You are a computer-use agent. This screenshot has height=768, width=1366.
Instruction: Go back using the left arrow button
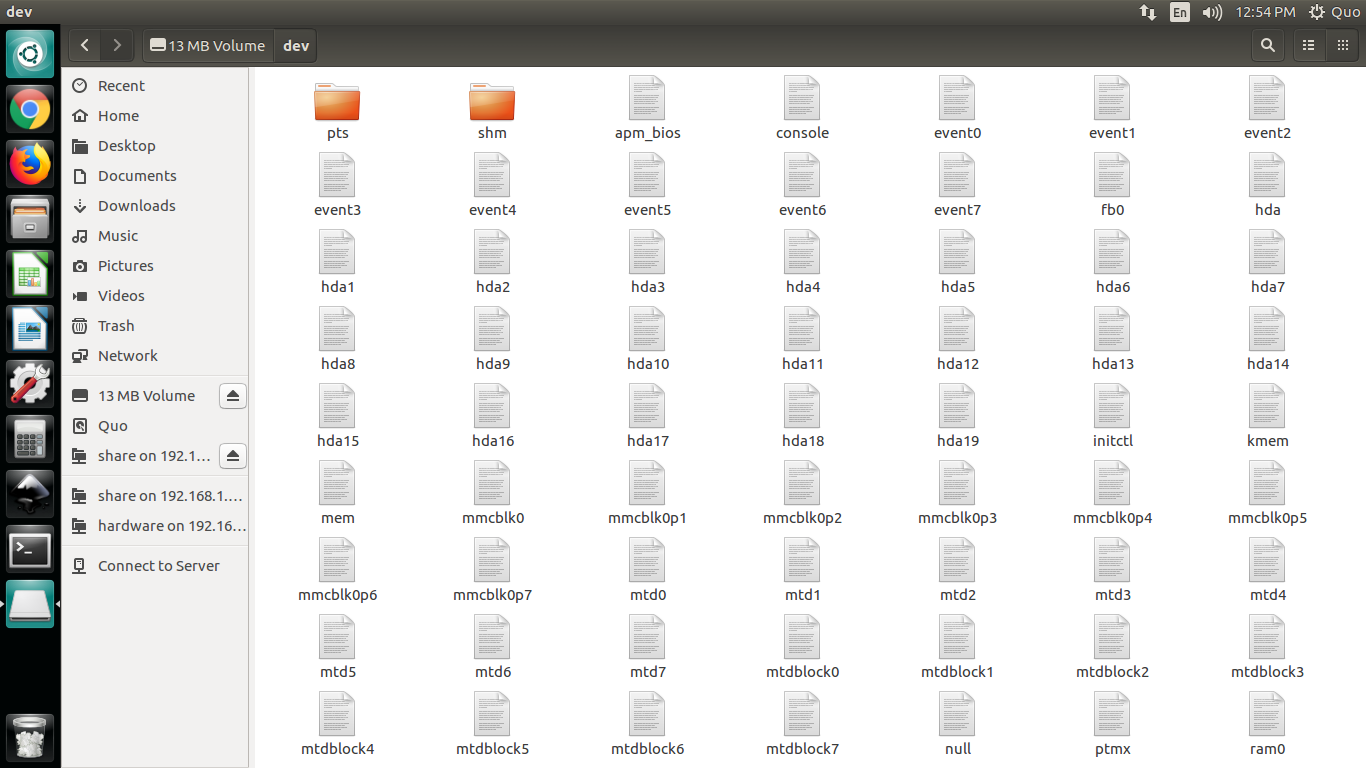[85, 45]
